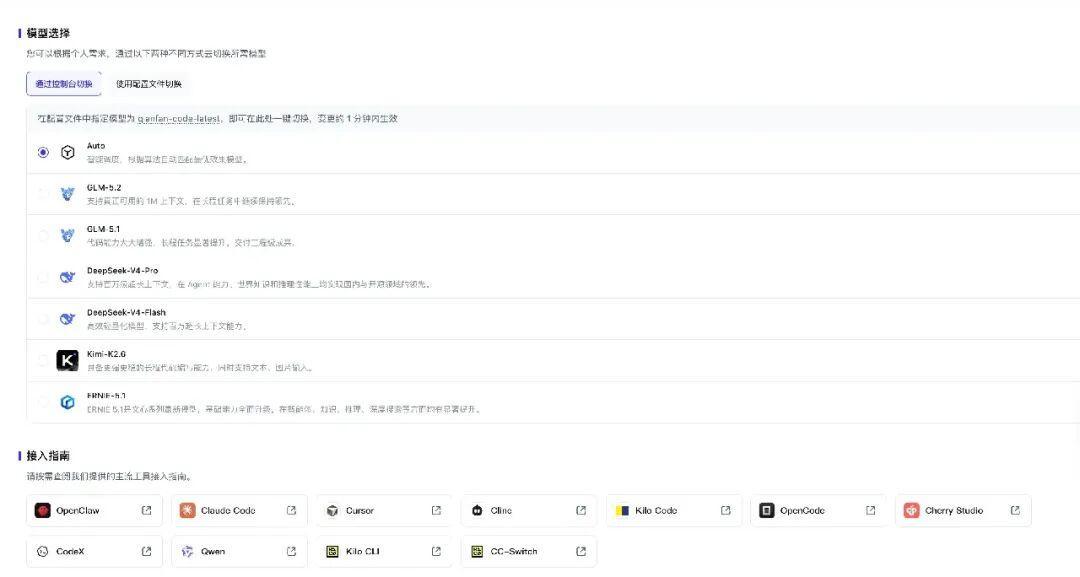Click the Kilo CLI label text
This screenshot has width=1080, height=577.
[x=362, y=552]
